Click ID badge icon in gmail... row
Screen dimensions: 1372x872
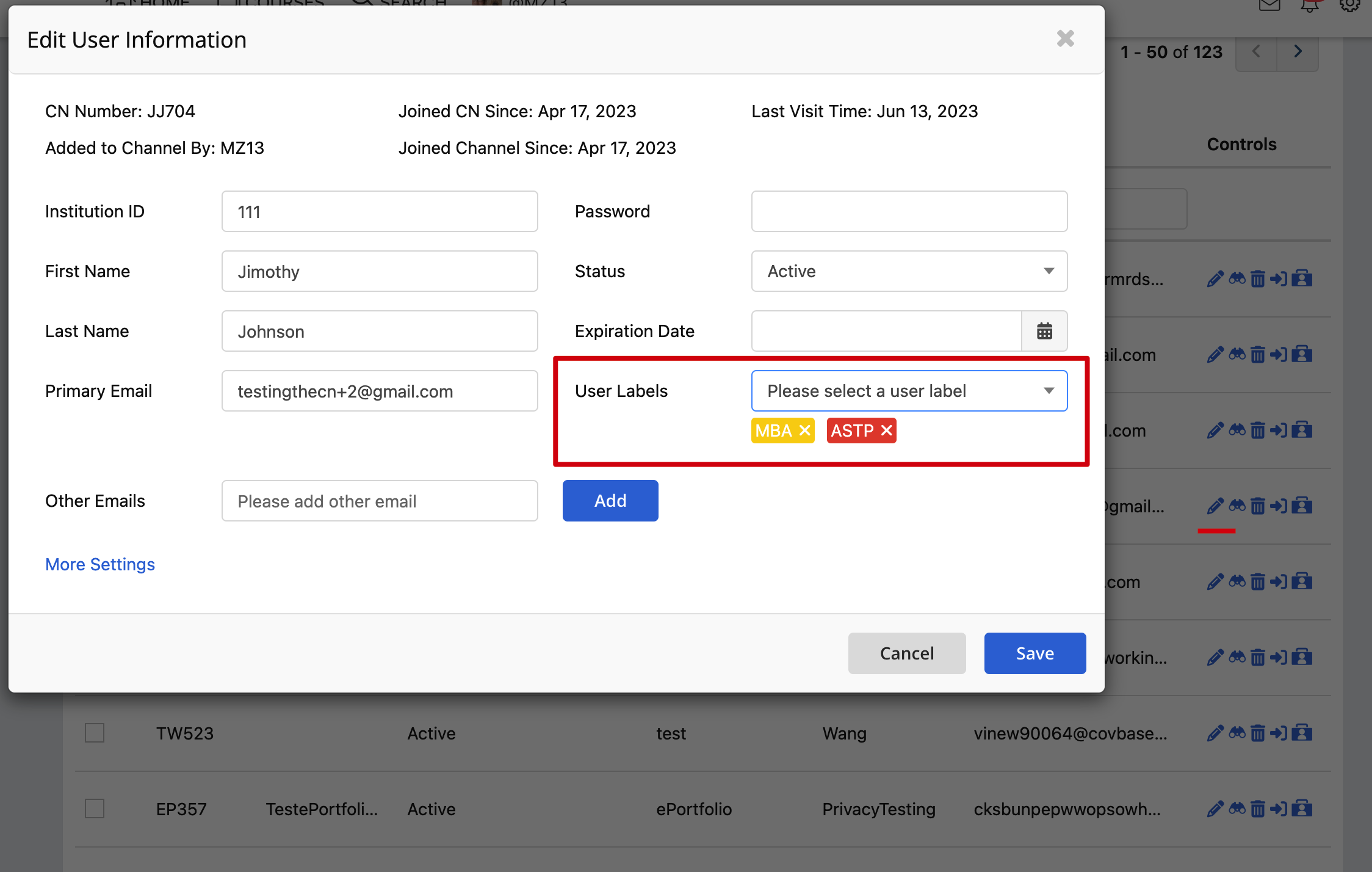click(1302, 506)
